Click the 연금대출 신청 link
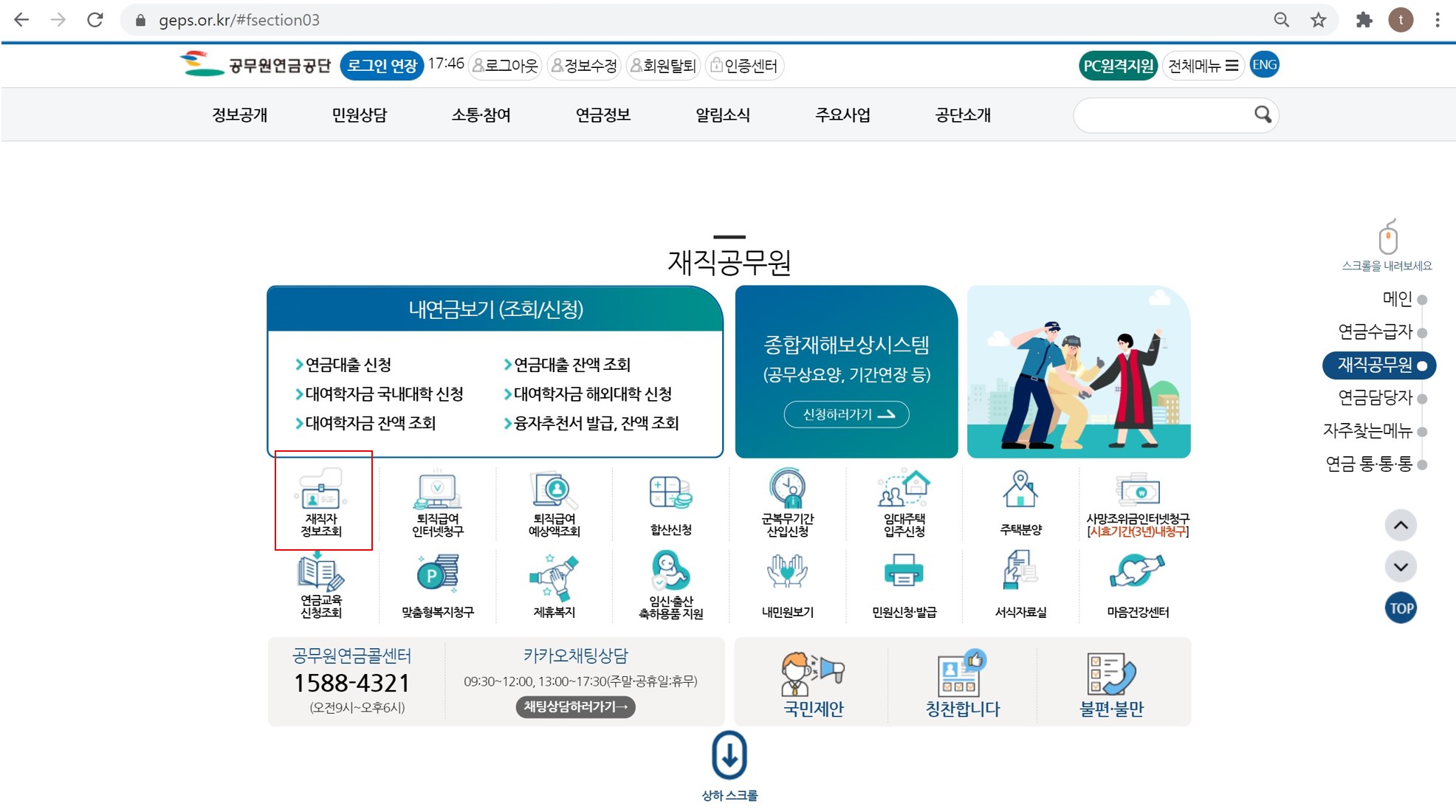Screen dimensions: 1456x812 pyautogui.click(x=348, y=365)
